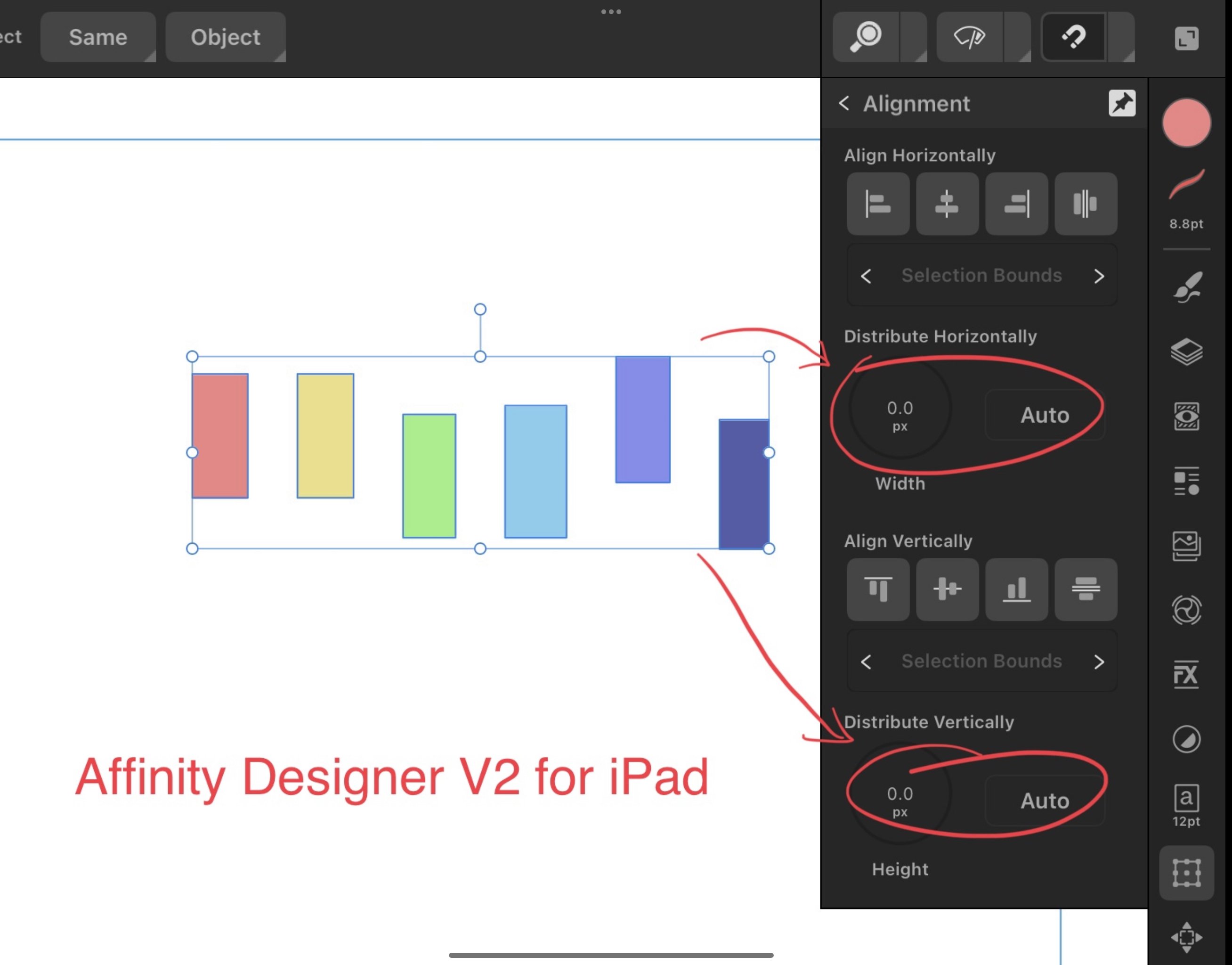This screenshot has width=1232, height=965.
Task: Select the dark indigo rectangle
Action: 744,483
